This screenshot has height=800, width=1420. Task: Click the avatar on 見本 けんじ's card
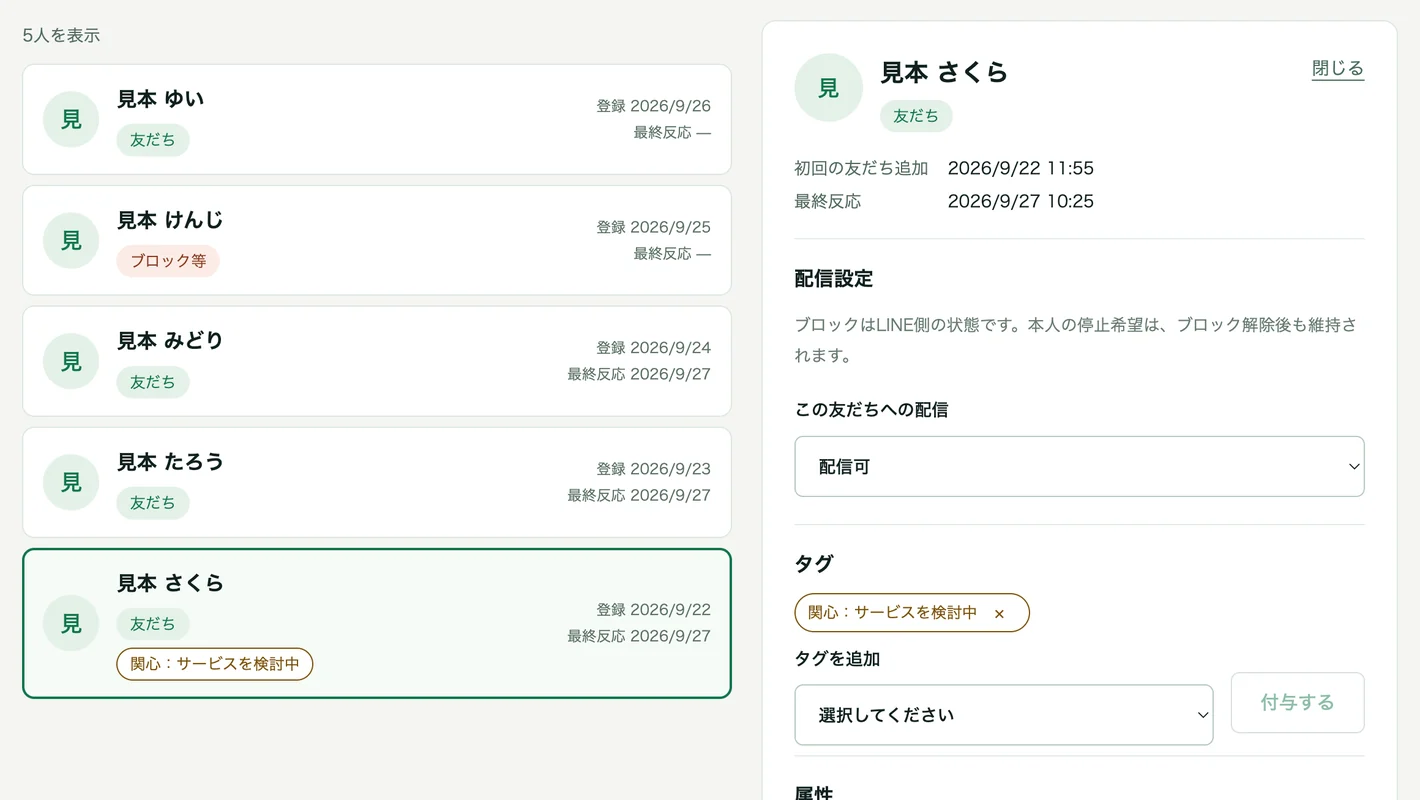point(71,240)
